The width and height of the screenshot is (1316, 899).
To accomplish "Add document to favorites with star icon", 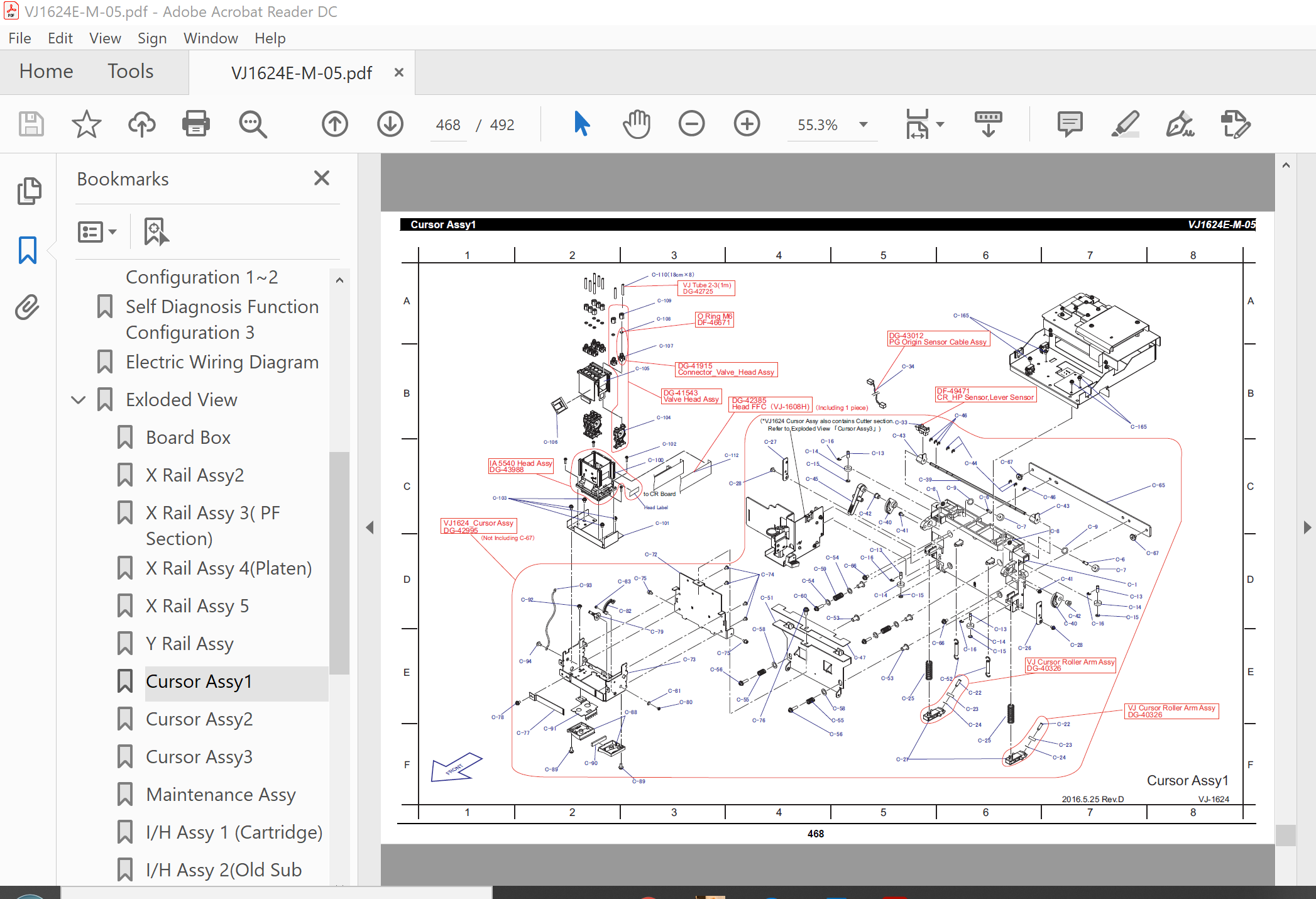I will (x=86, y=124).
